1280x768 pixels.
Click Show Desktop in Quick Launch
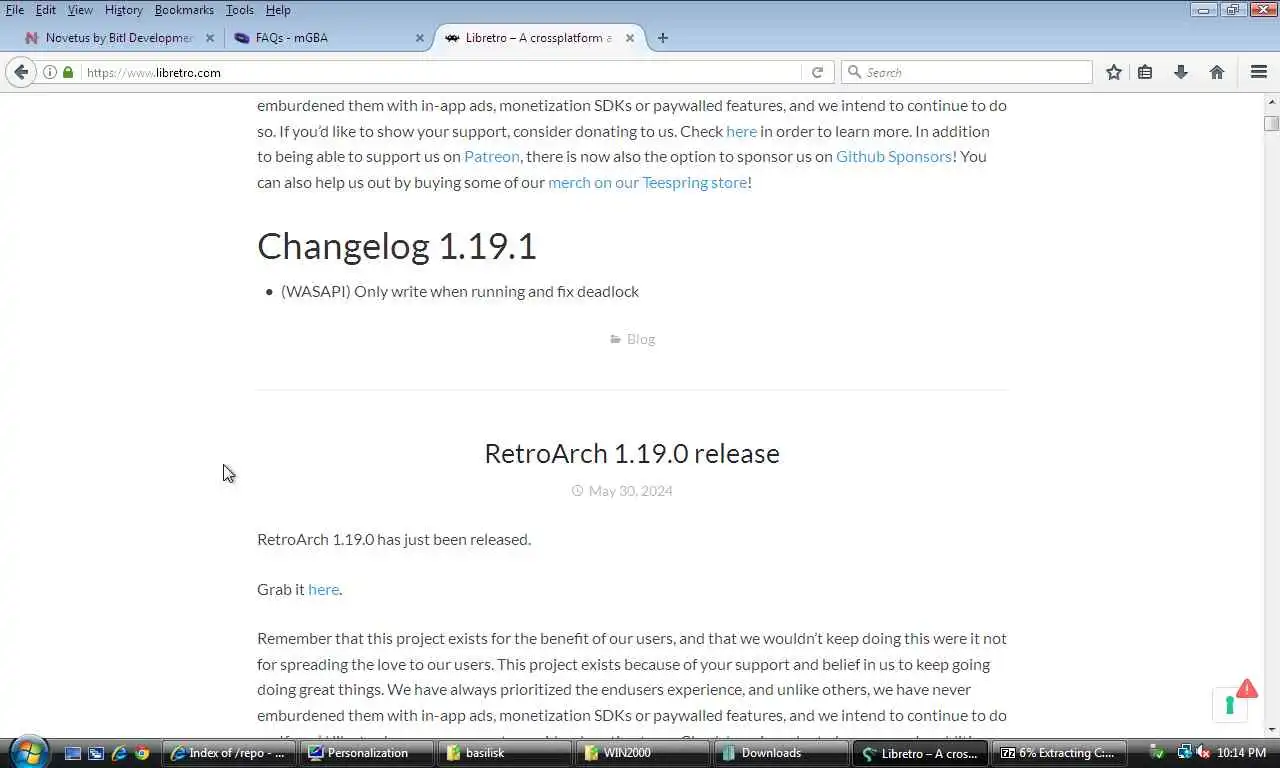coord(73,753)
